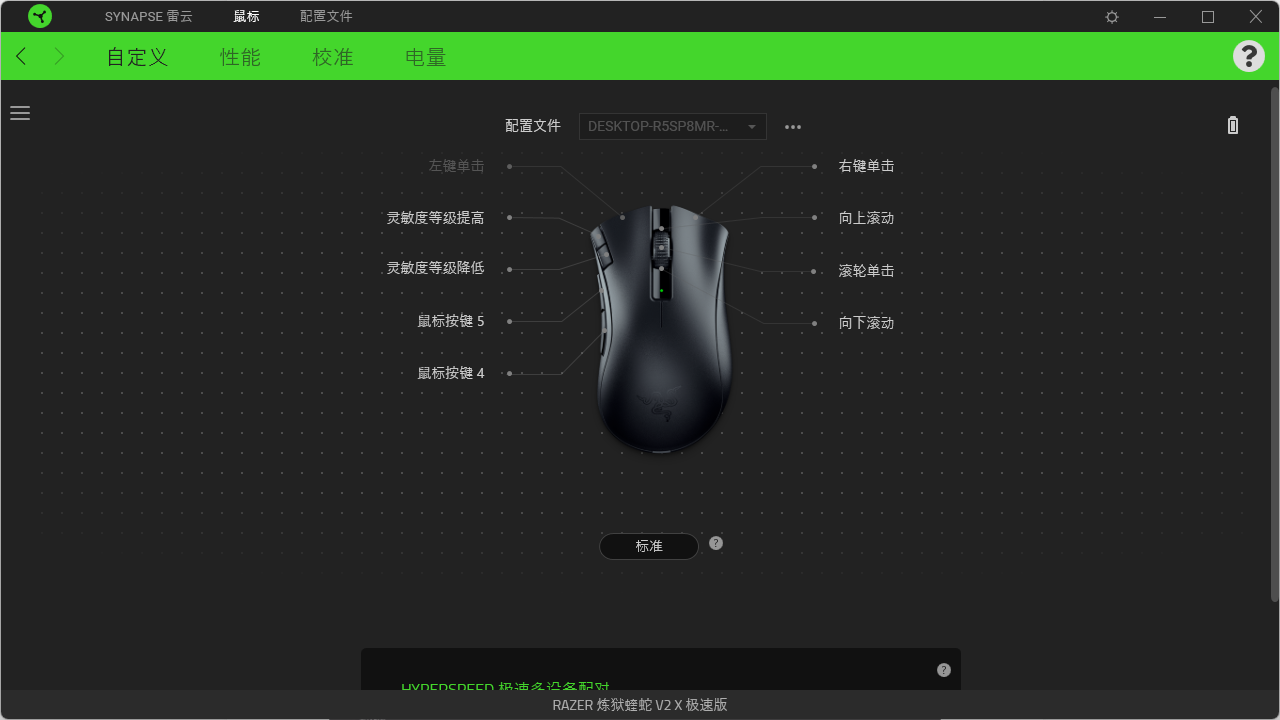Viewport: 1280px width, 720px height.
Task: Open the 校准 tab
Action: [x=333, y=57]
